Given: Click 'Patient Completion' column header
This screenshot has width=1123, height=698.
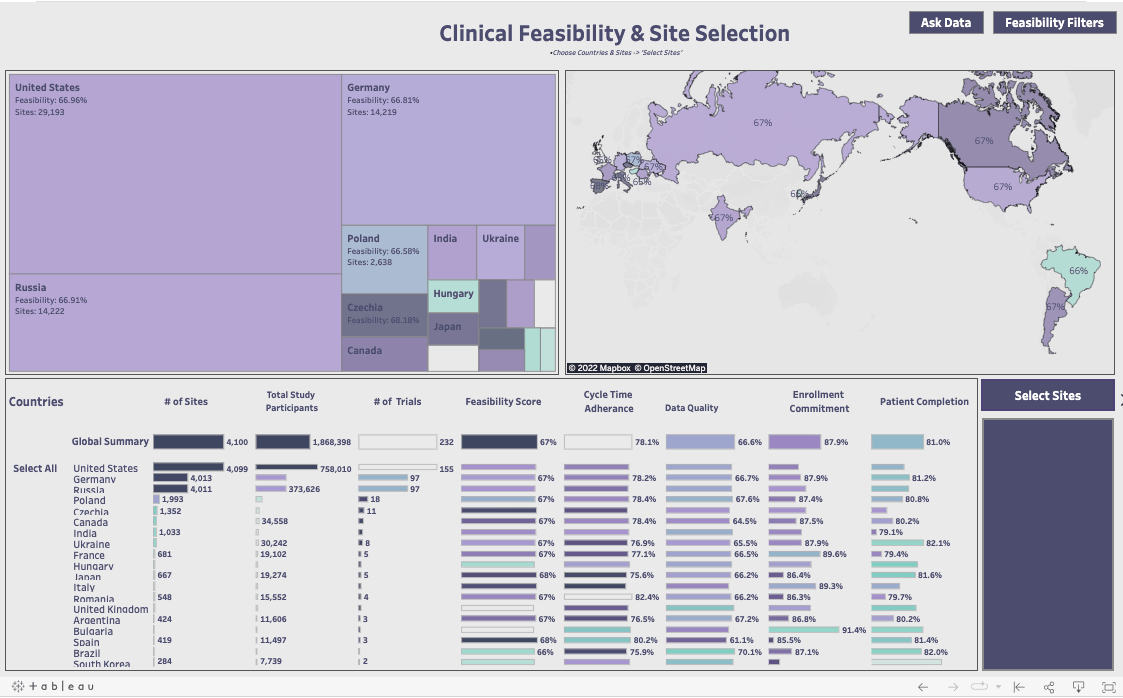Looking at the screenshot, I should coord(924,402).
